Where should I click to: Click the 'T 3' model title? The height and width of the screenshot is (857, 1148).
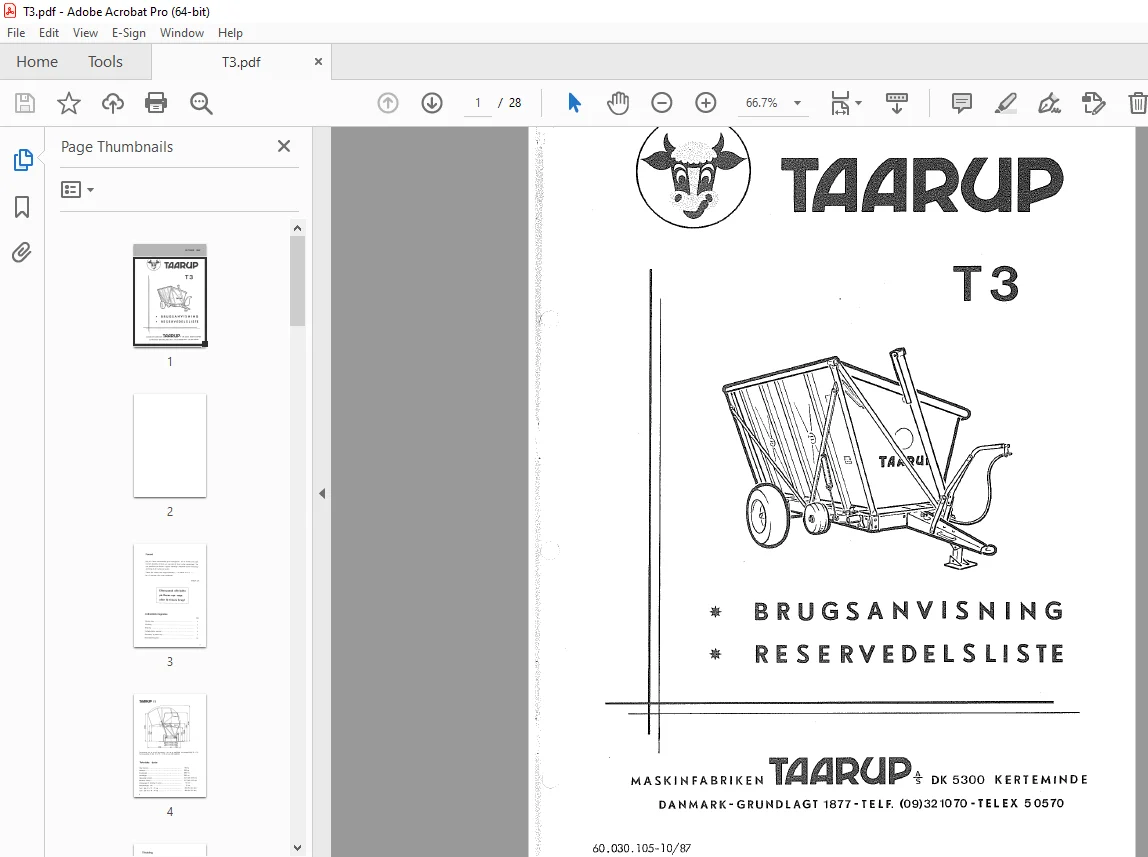[x=985, y=284]
